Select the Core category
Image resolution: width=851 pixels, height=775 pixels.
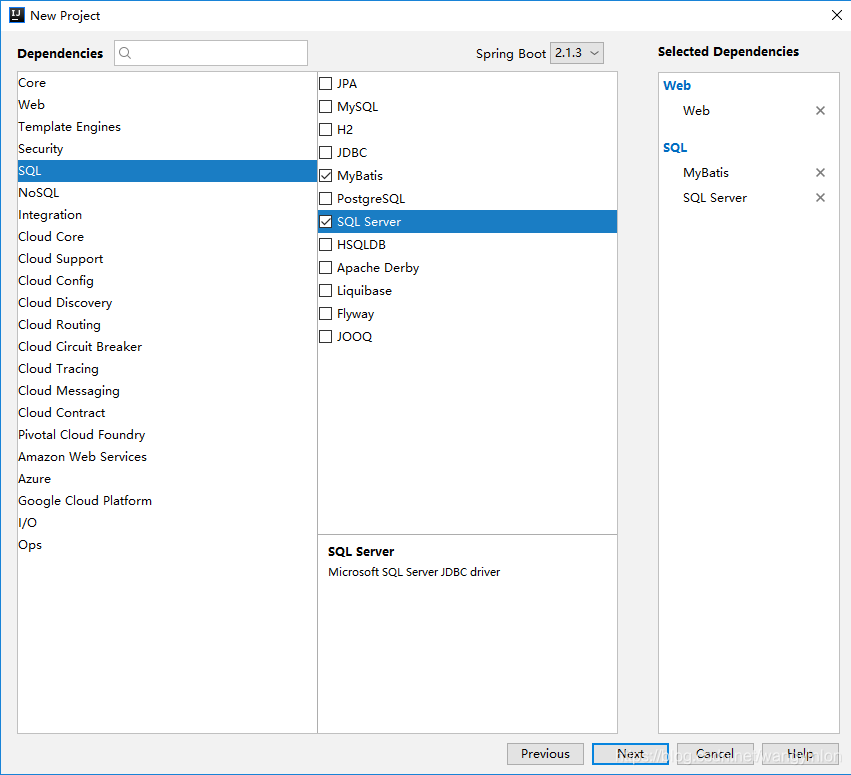[x=167, y=83]
